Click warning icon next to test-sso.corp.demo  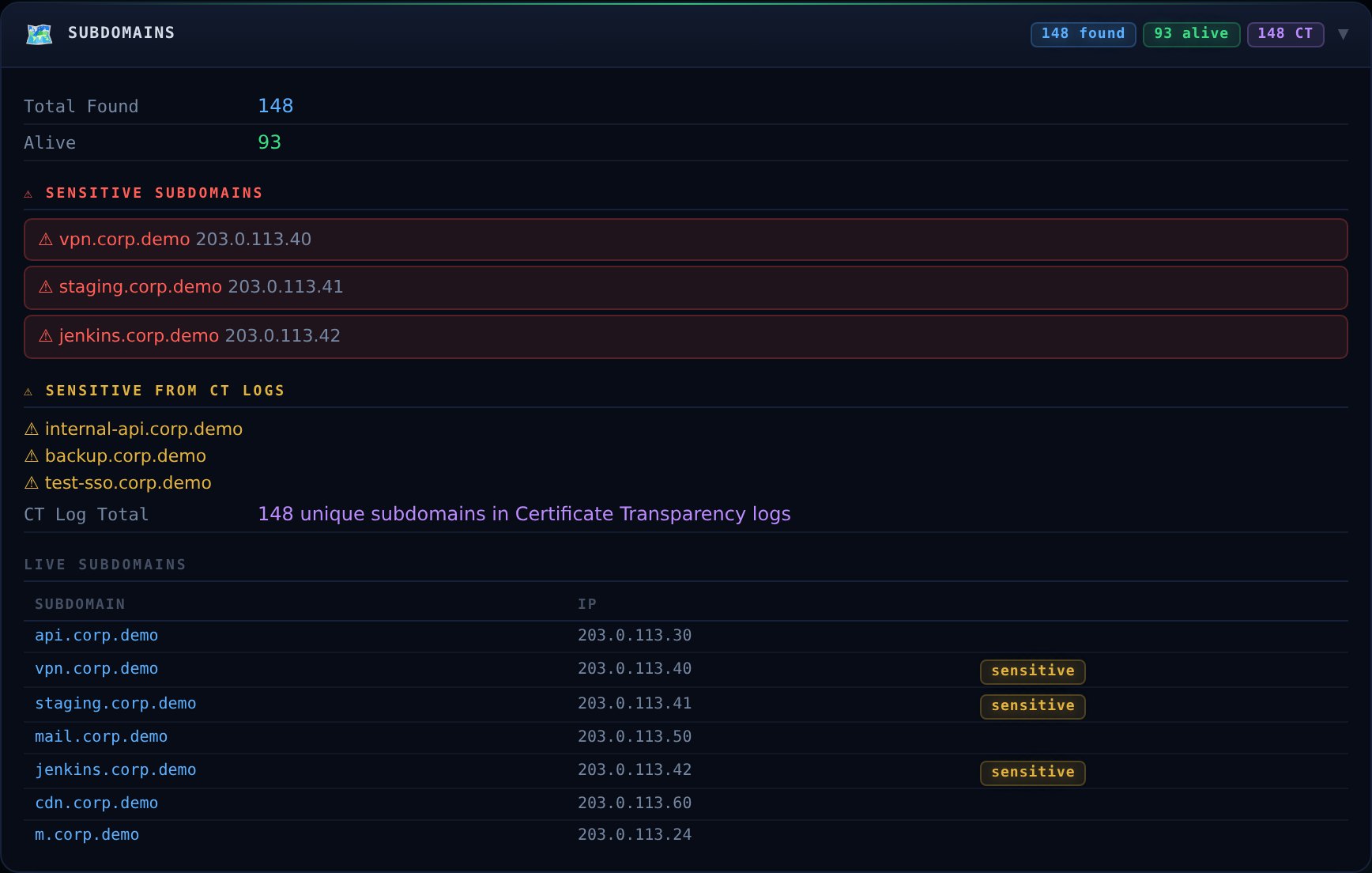(32, 483)
